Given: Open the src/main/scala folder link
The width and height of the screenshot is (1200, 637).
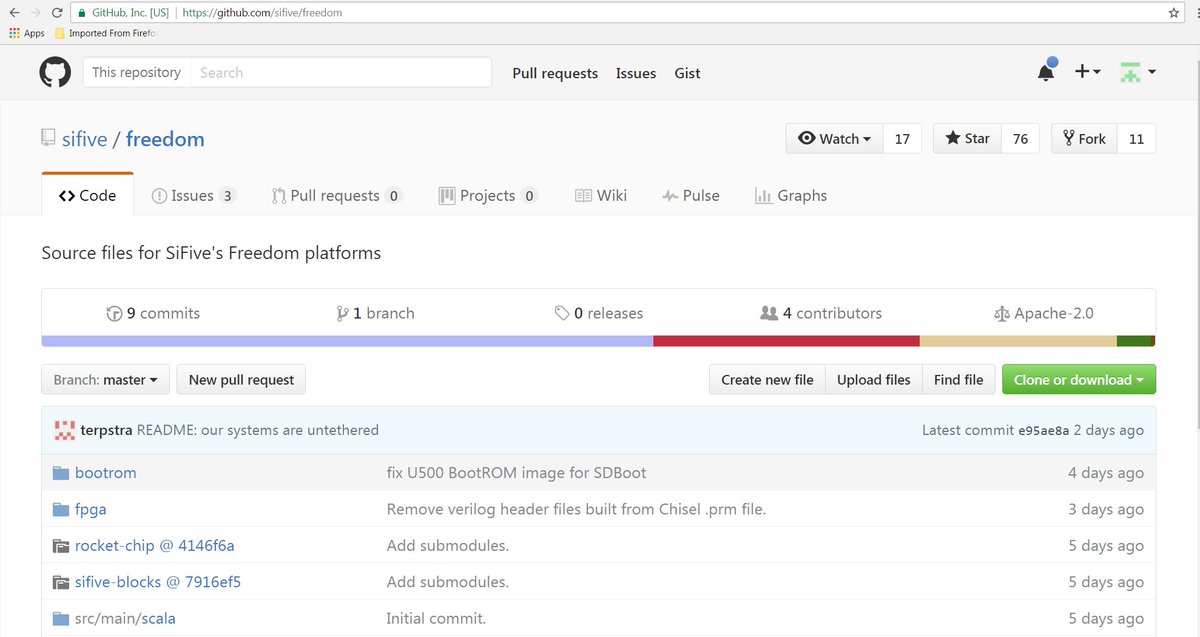Looking at the screenshot, I should (125, 619).
